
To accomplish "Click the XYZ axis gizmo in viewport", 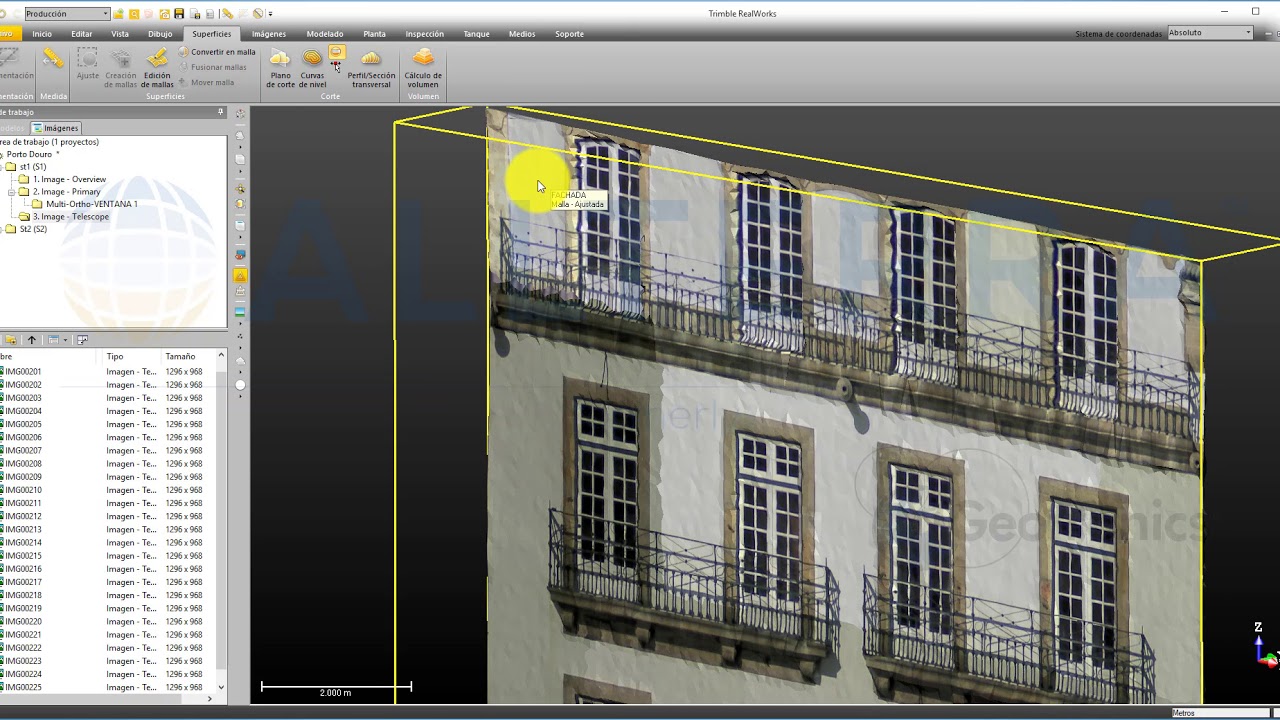I will [1264, 645].
